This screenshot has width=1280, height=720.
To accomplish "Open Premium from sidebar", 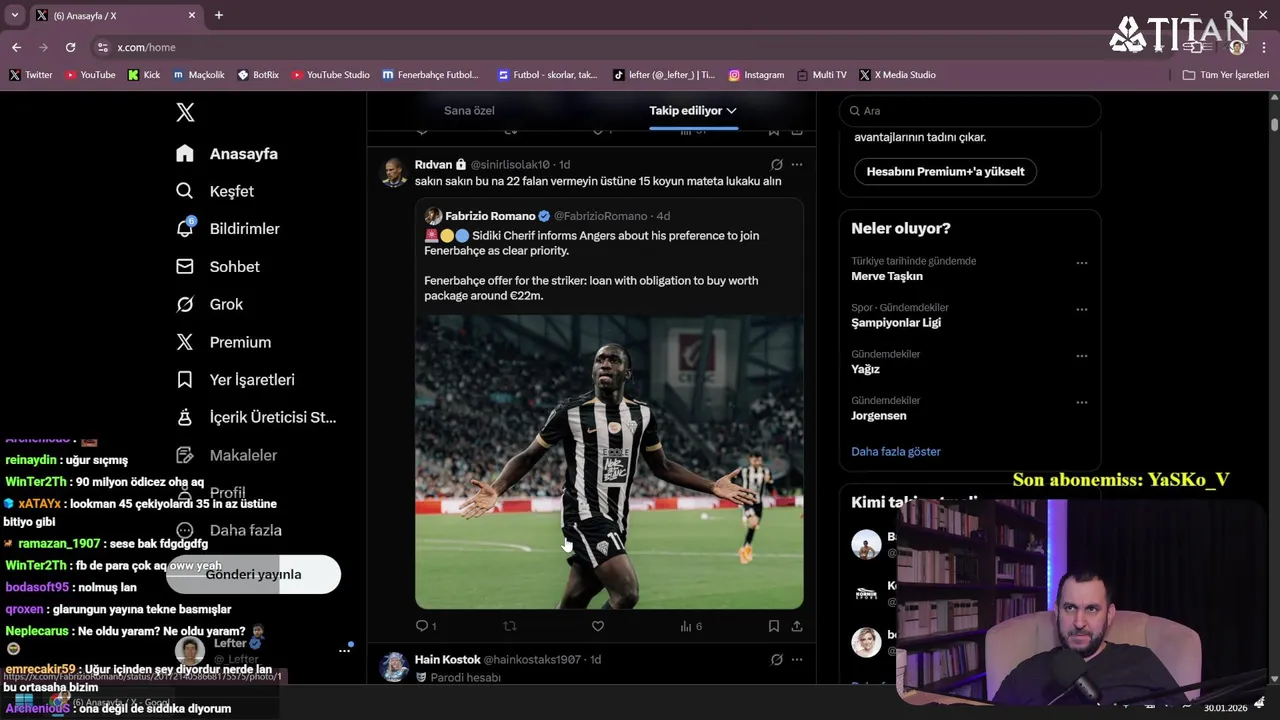I will coord(223,342).
